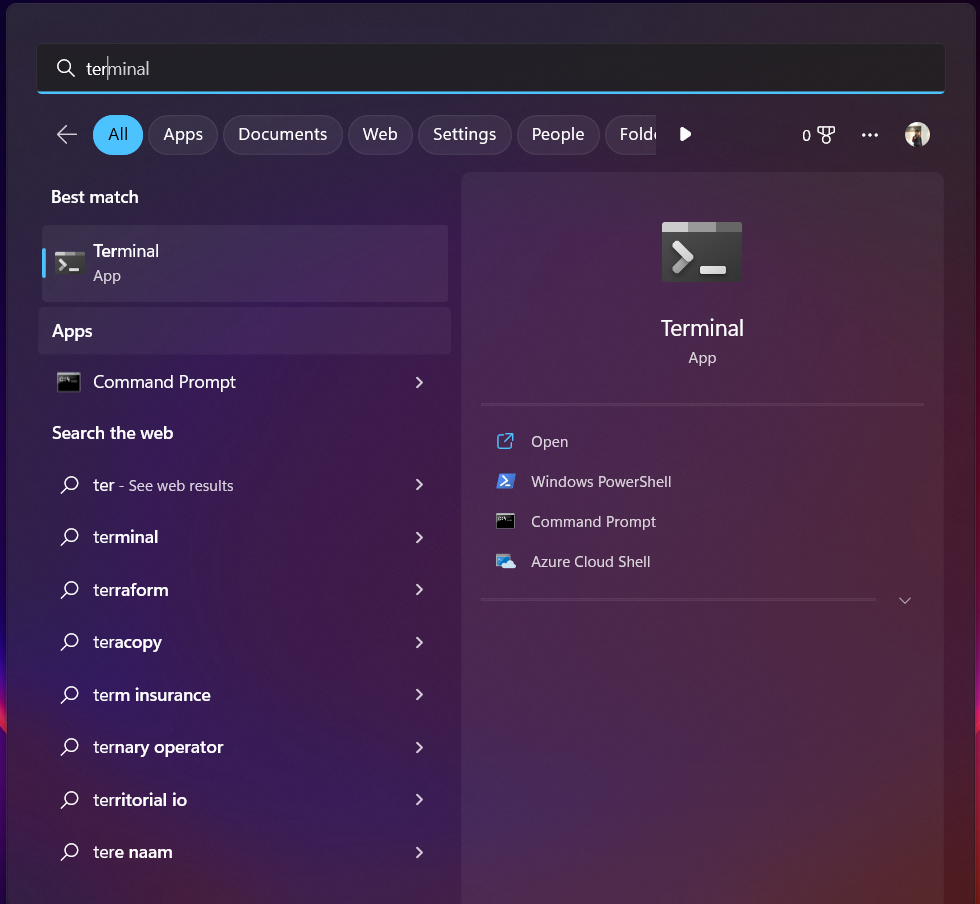This screenshot has width=980, height=904.
Task: Click the magnifier icon in search box
Action: click(x=66, y=68)
